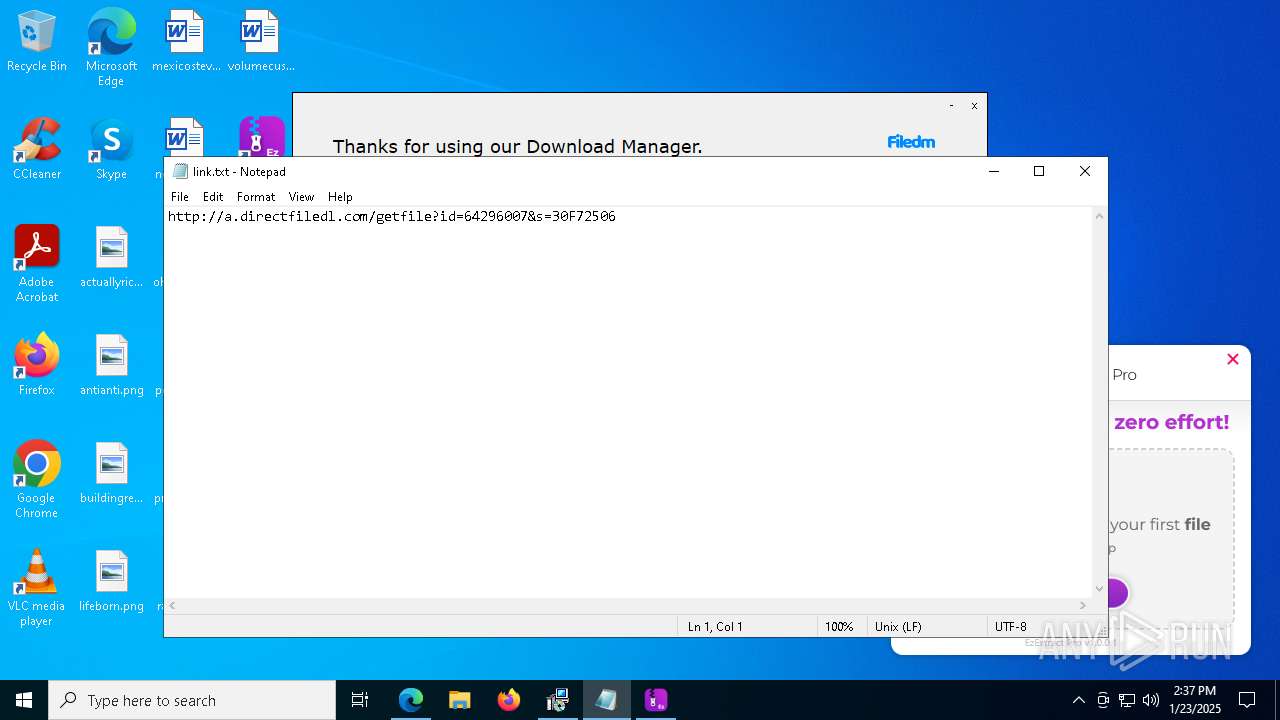Image resolution: width=1280 pixels, height=720 pixels.
Task: Minimize the link.txt Notepad window
Action: click(994, 171)
